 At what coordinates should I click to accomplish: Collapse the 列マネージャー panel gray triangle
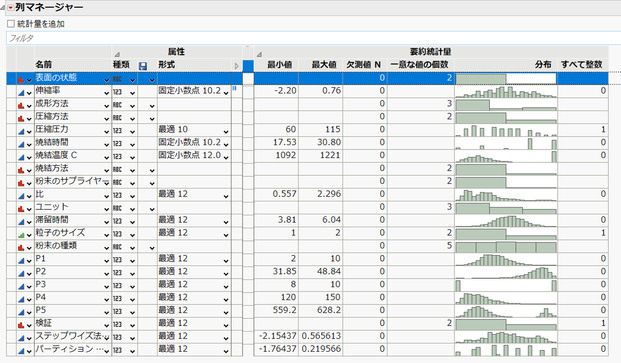pos(3,8)
